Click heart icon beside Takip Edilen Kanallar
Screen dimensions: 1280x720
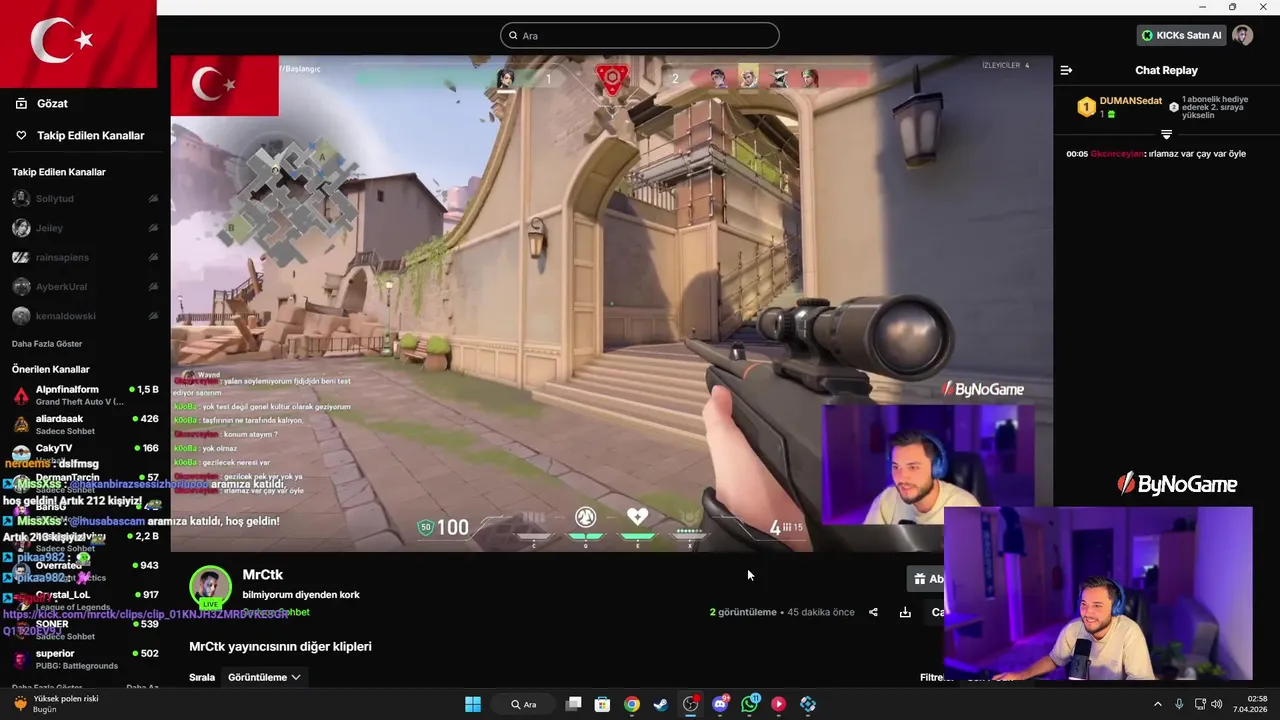tap(21, 135)
